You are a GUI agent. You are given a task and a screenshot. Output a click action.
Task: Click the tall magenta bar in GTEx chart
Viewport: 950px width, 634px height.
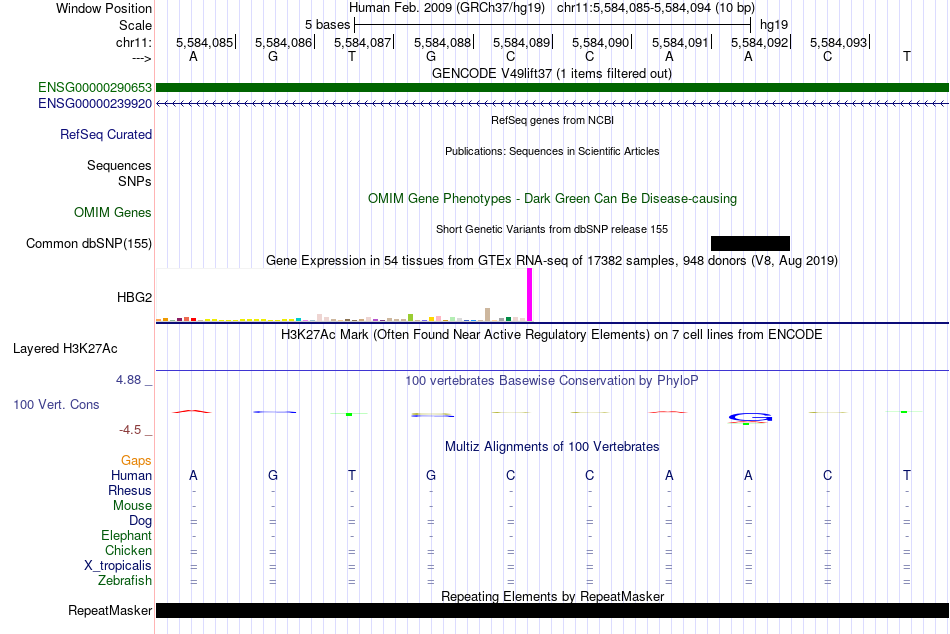[530, 295]
